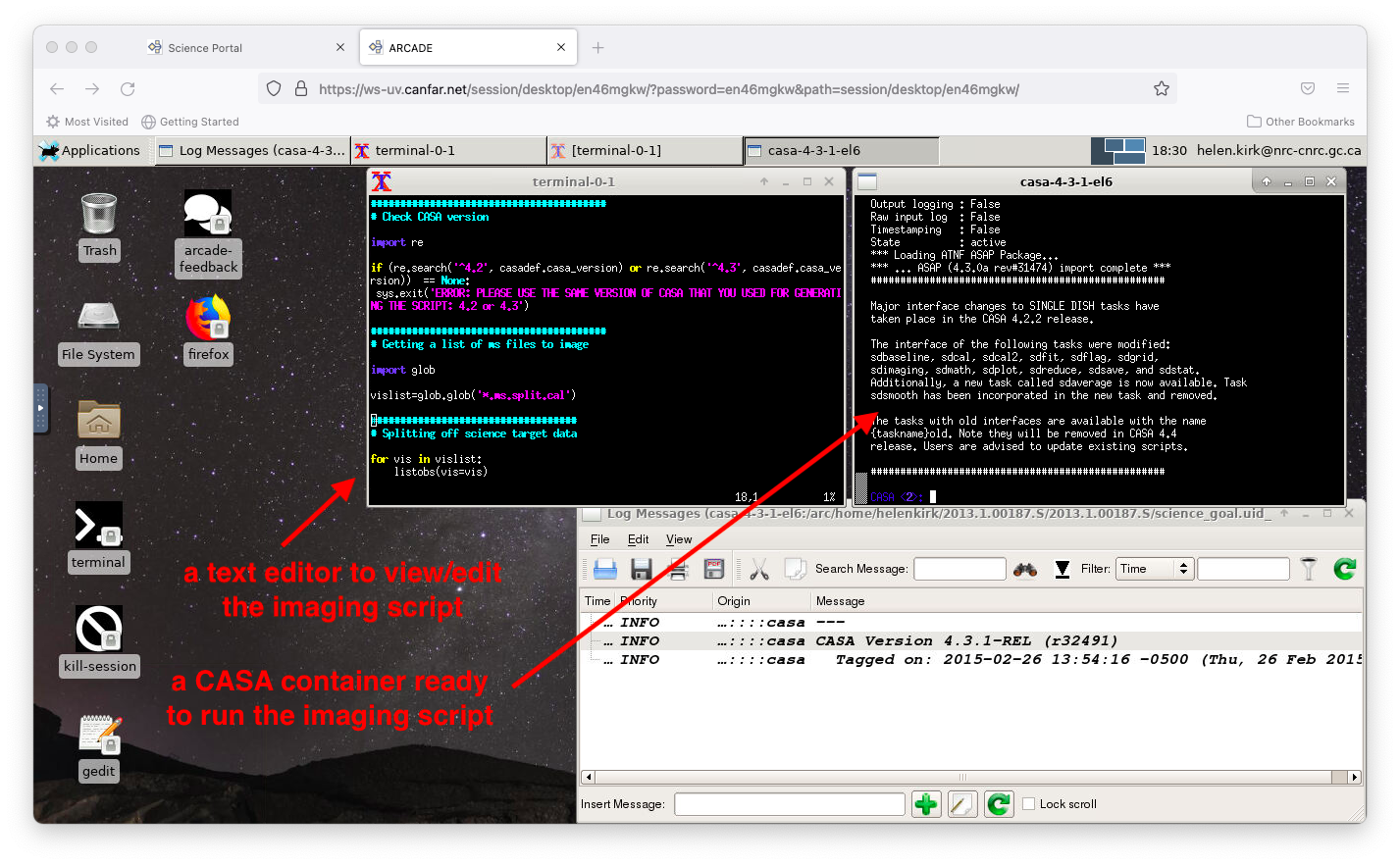The image size is (1400, 865).
Task: Open a new browser tab
Action: click(x=597, y=47)
